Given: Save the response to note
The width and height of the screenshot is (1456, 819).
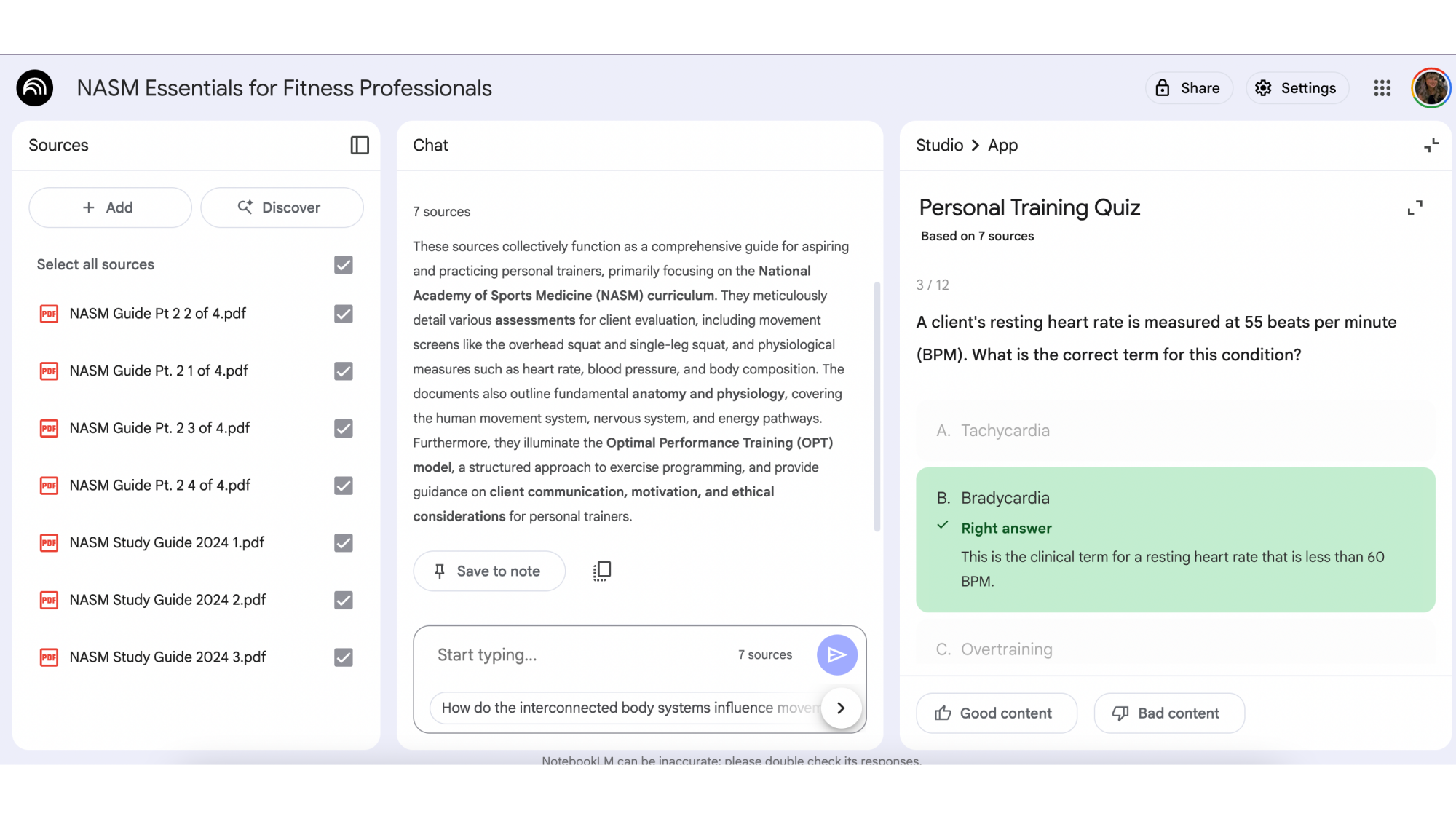Looking at the screenshot, I should pyautogui.click(x=488, y=571).
